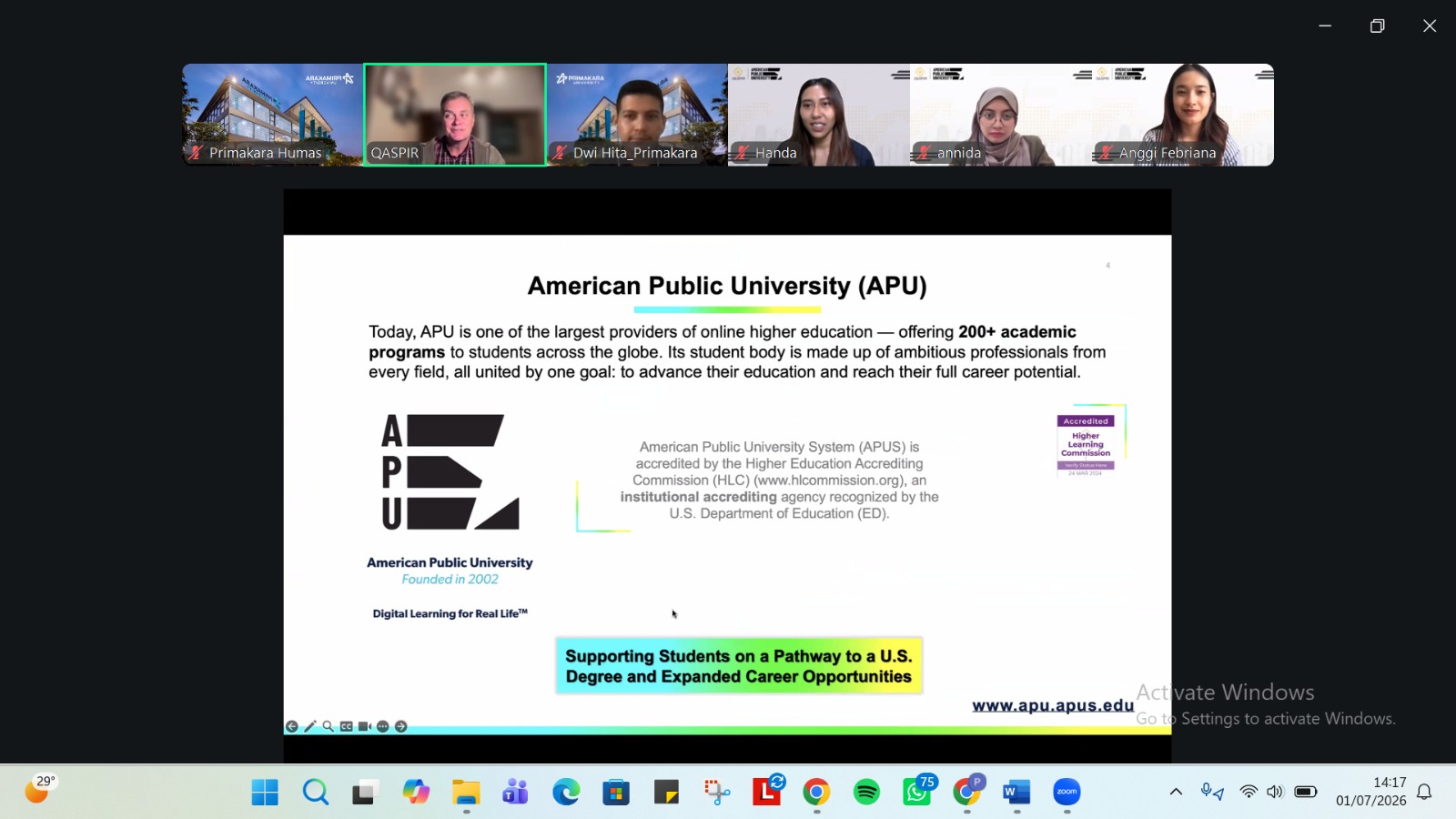1456x819 pixels.
Task: Click the microphone and location tray icon
Action: pos(1212,792)
